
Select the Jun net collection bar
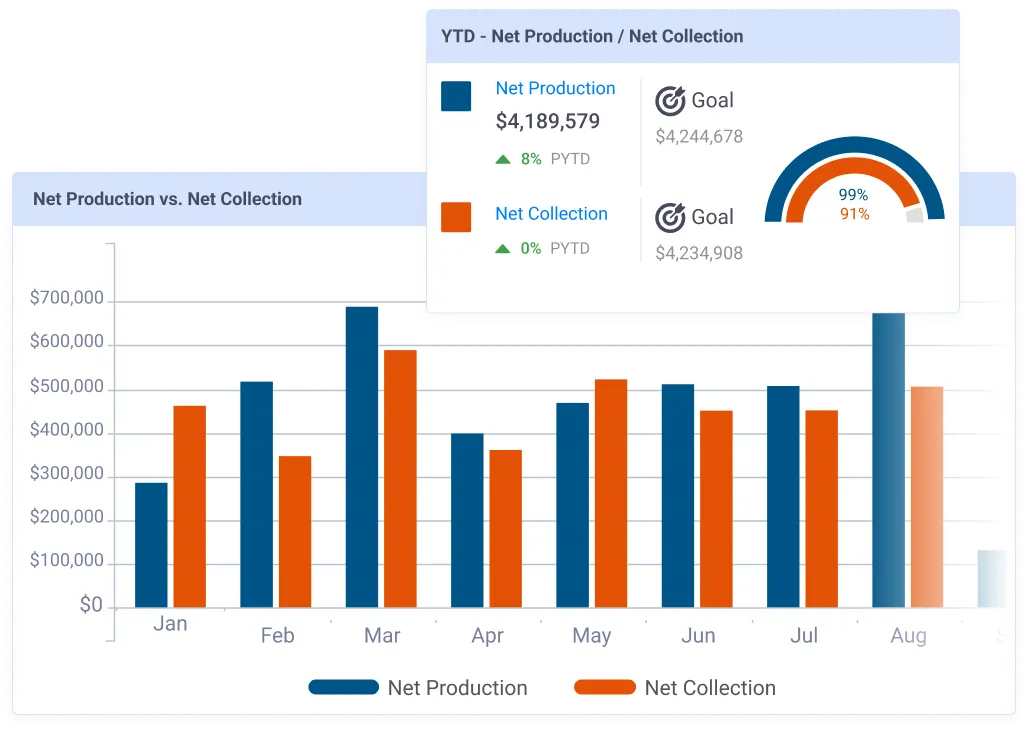717,509
